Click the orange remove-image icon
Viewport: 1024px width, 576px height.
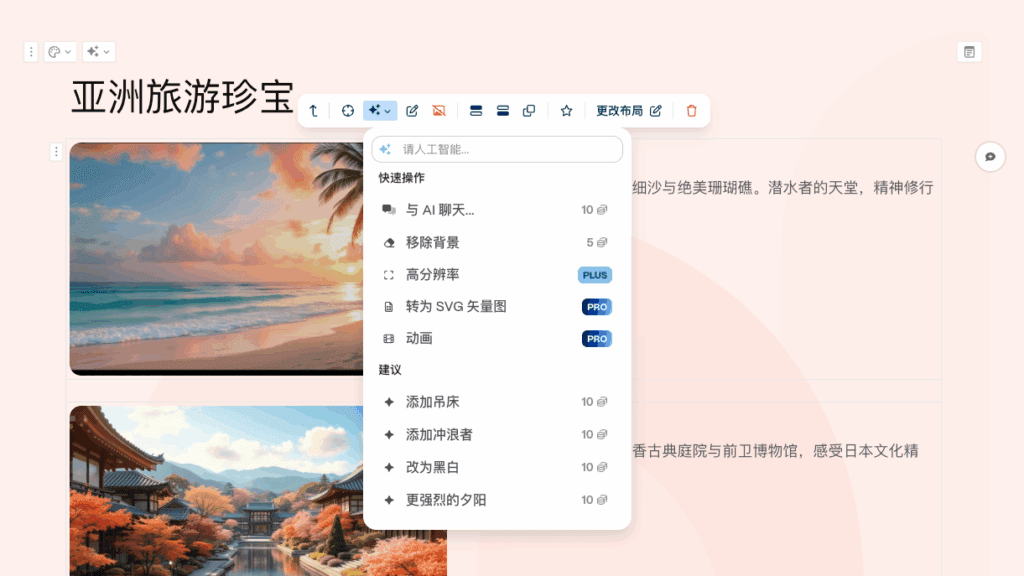pos(439,111)
